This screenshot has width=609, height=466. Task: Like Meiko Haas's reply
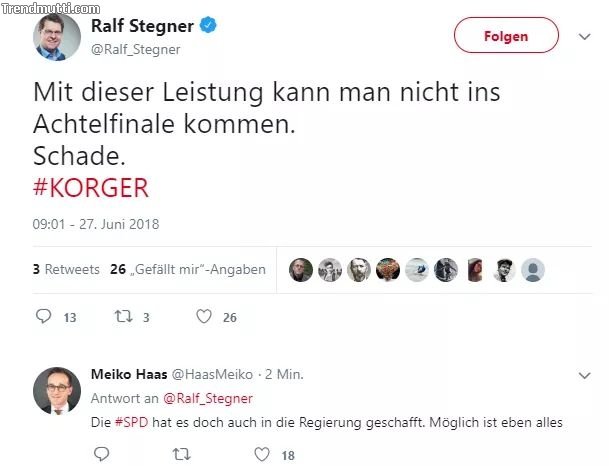262,454
